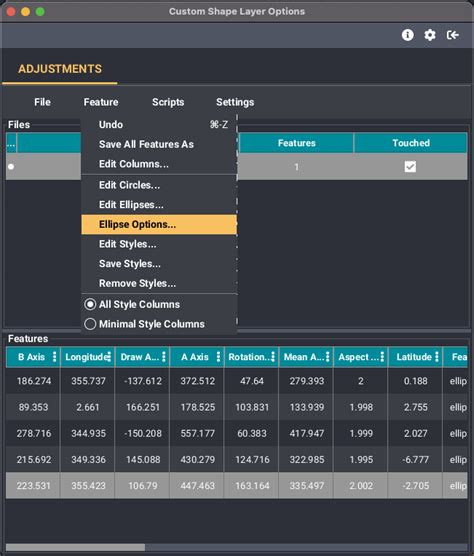Viewport: 474px width, 556px height.
Task: Switch to the ADJUSTMENTS tab
Action: click(x=60, y=69)
